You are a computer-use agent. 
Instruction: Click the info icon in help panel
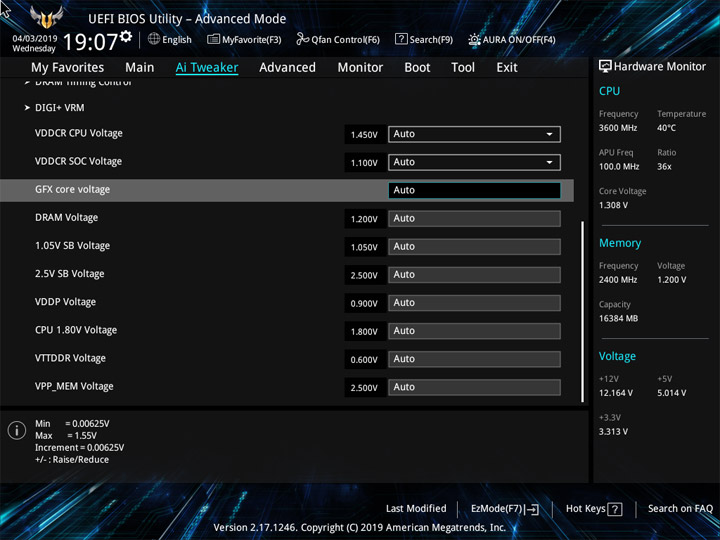(x=17, y=430)
